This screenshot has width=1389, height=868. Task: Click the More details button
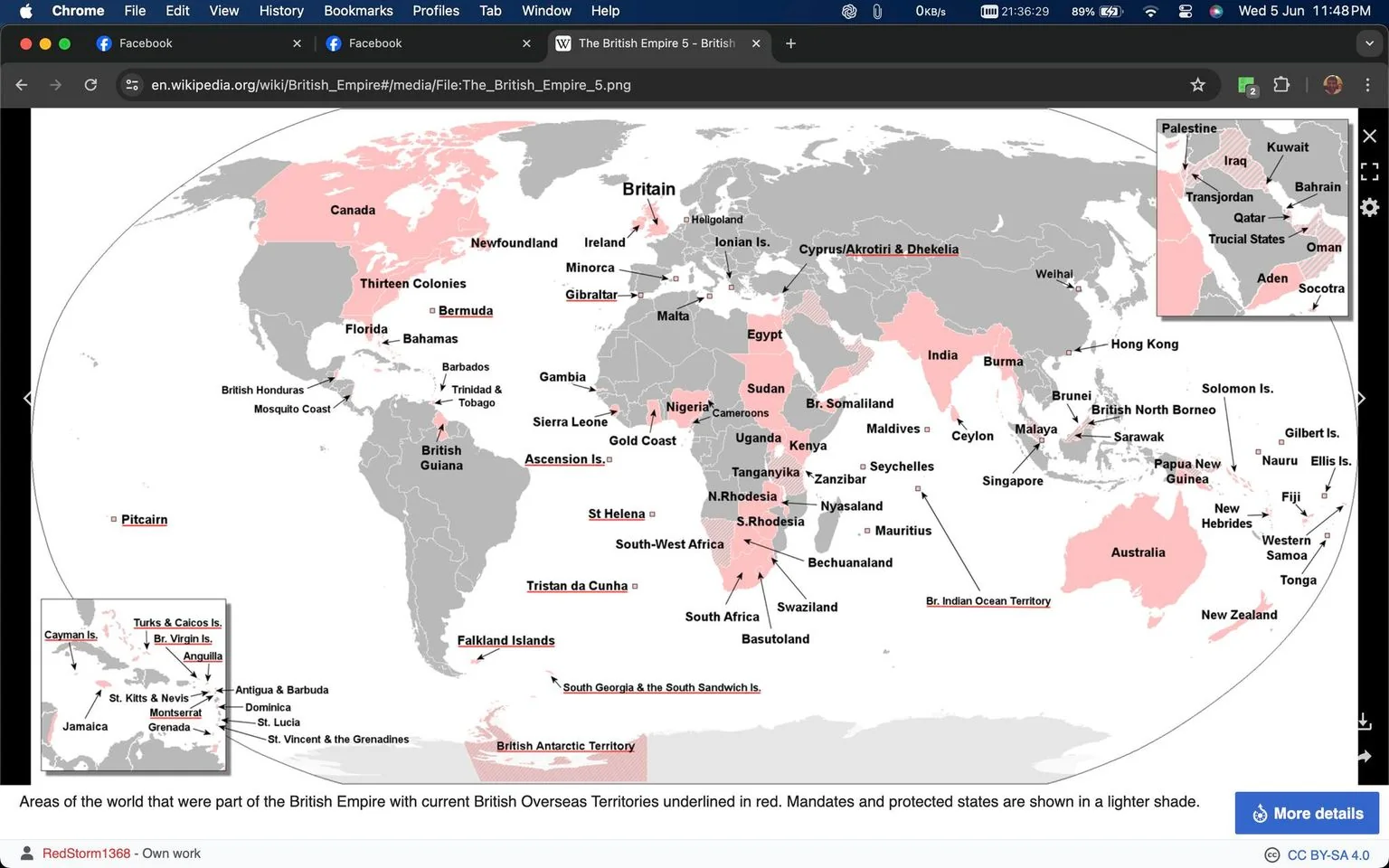coord(1307,813)
